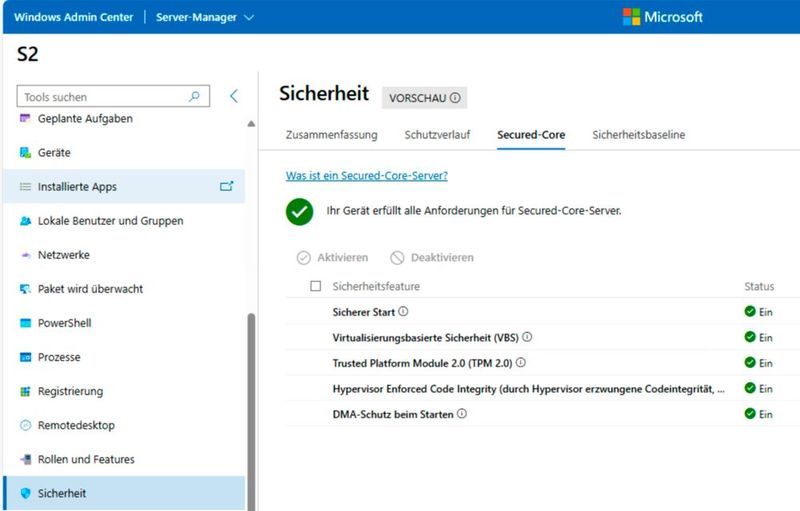Select the Hypervisor Enforced Code Integrity row

point(543,389)
